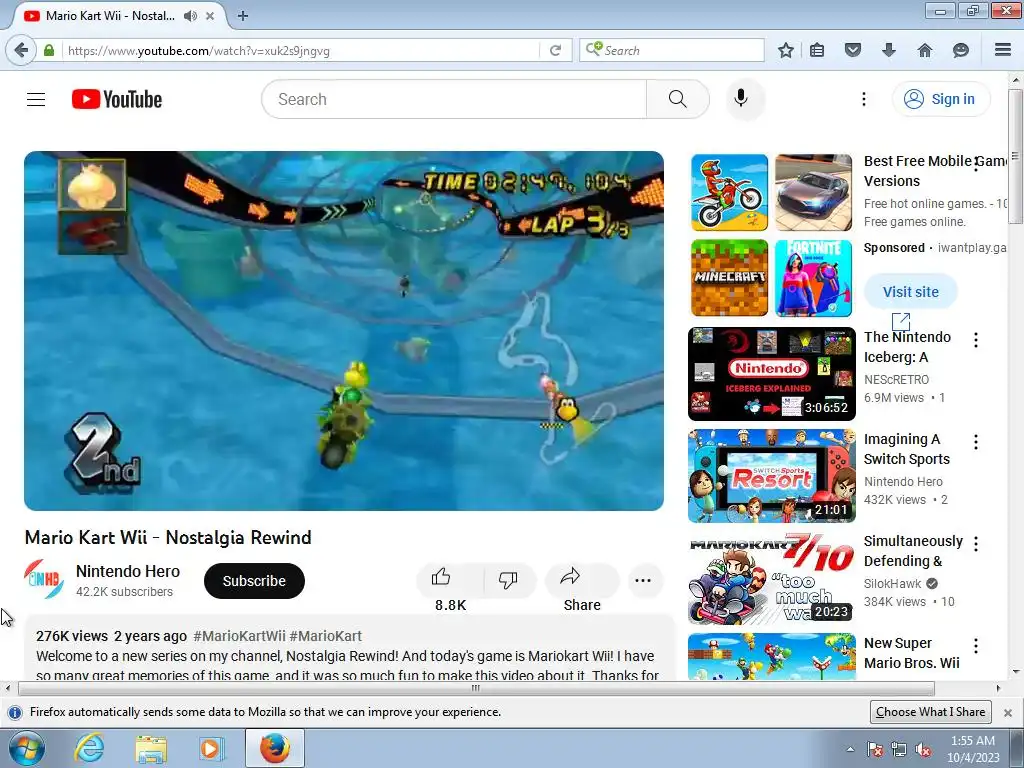The width and height of the screenshot is (1024, 768).
Task: Click the horizontal scrollbar right arrow
Action: pos(998,688)
